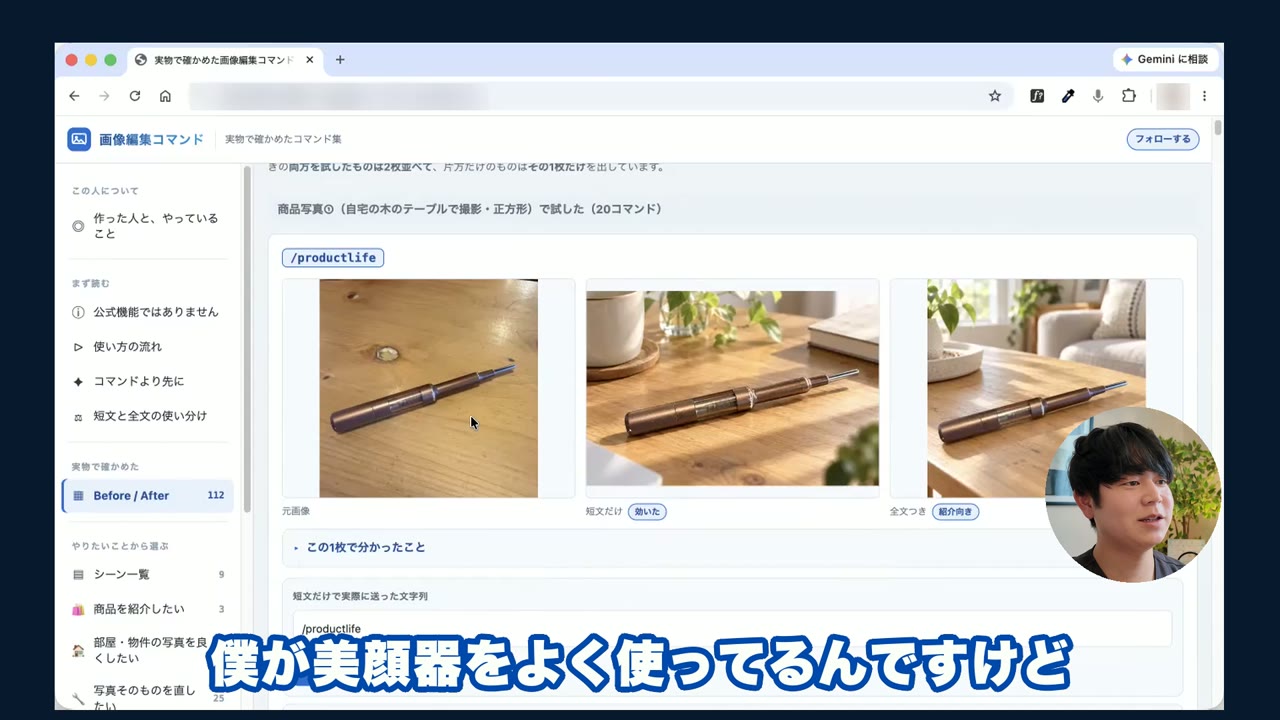Open 短文と全文の使い分け sidebar item
The image size is (1280, 720).
click(x=148, y=416)
